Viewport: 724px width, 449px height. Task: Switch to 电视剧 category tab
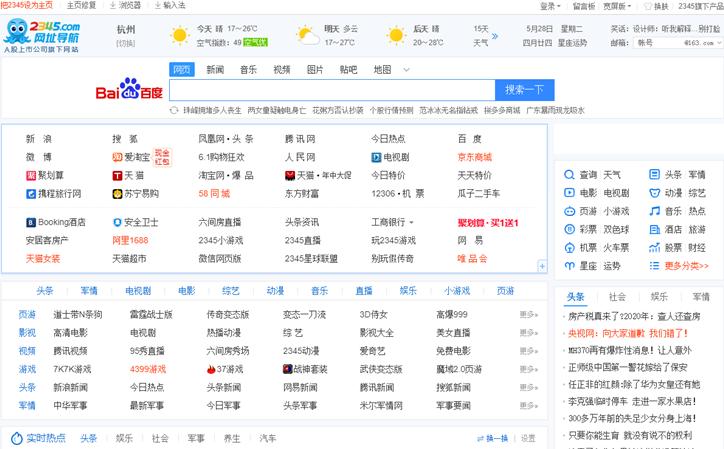pos(138,291)
